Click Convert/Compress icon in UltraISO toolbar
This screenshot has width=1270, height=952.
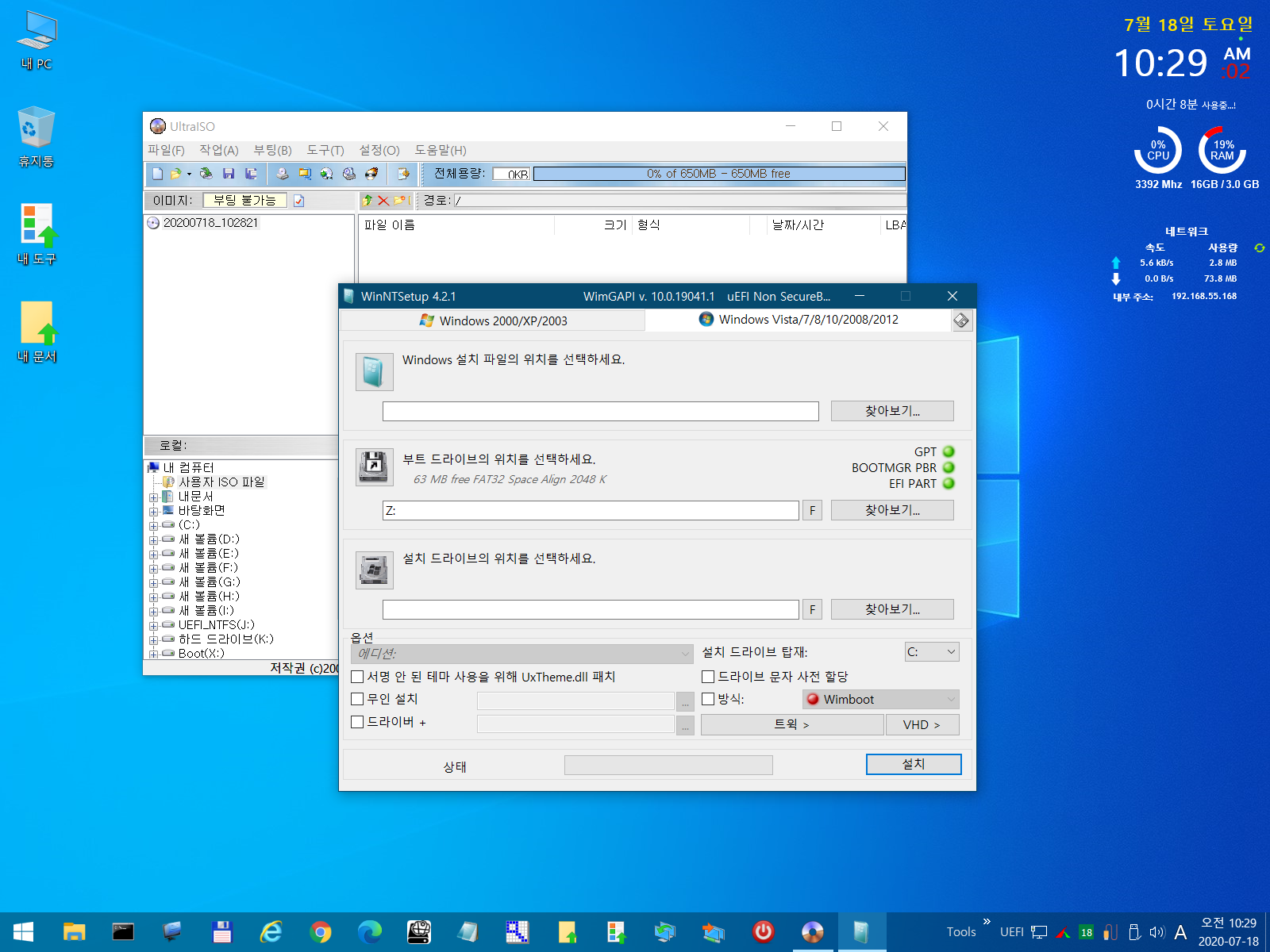tap(305, 174)
